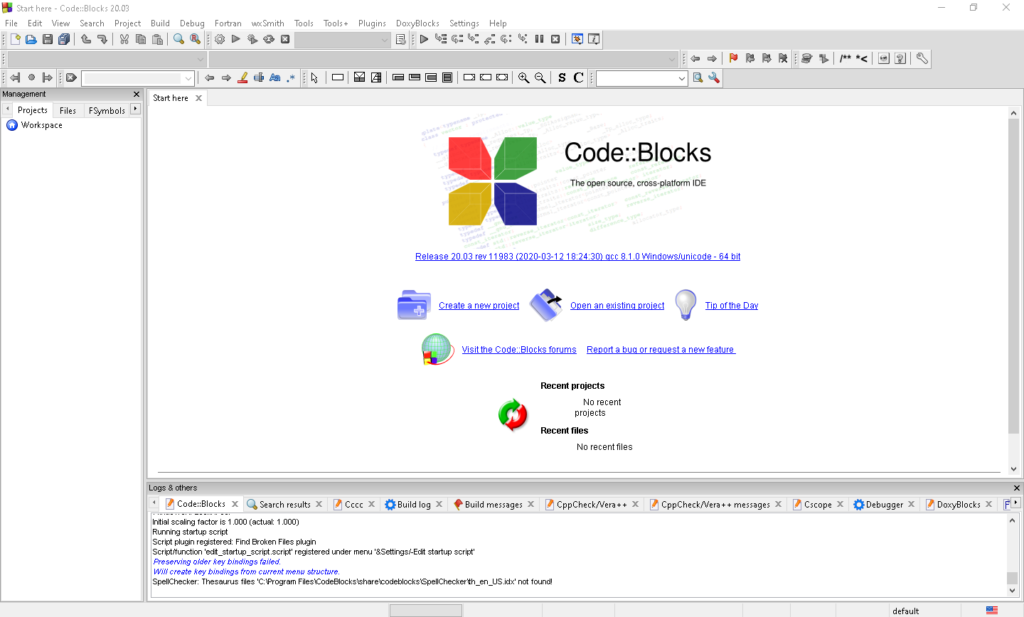This screenshot has height=617, width=1024.
Task: Close the Management panel
Action: pyautogui.click(x=136, y=94)
